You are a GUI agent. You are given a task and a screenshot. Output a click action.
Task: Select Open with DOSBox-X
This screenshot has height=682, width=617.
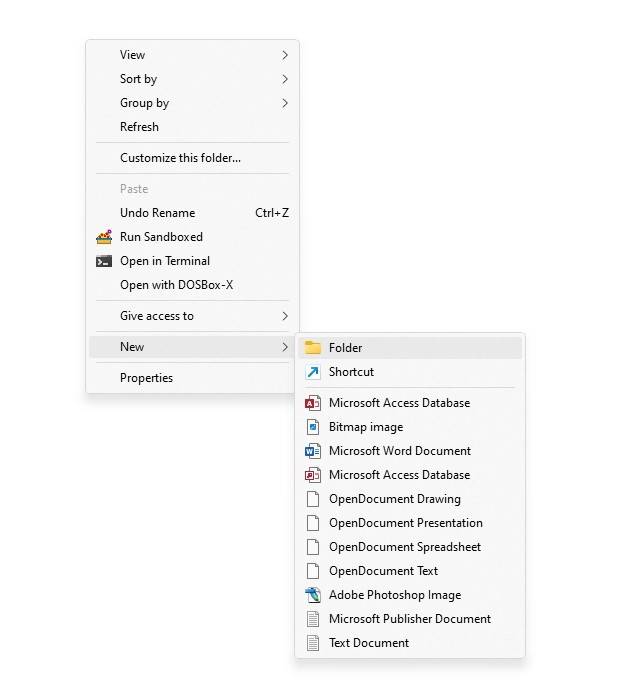pyautogui.click(x=176, y=285)
